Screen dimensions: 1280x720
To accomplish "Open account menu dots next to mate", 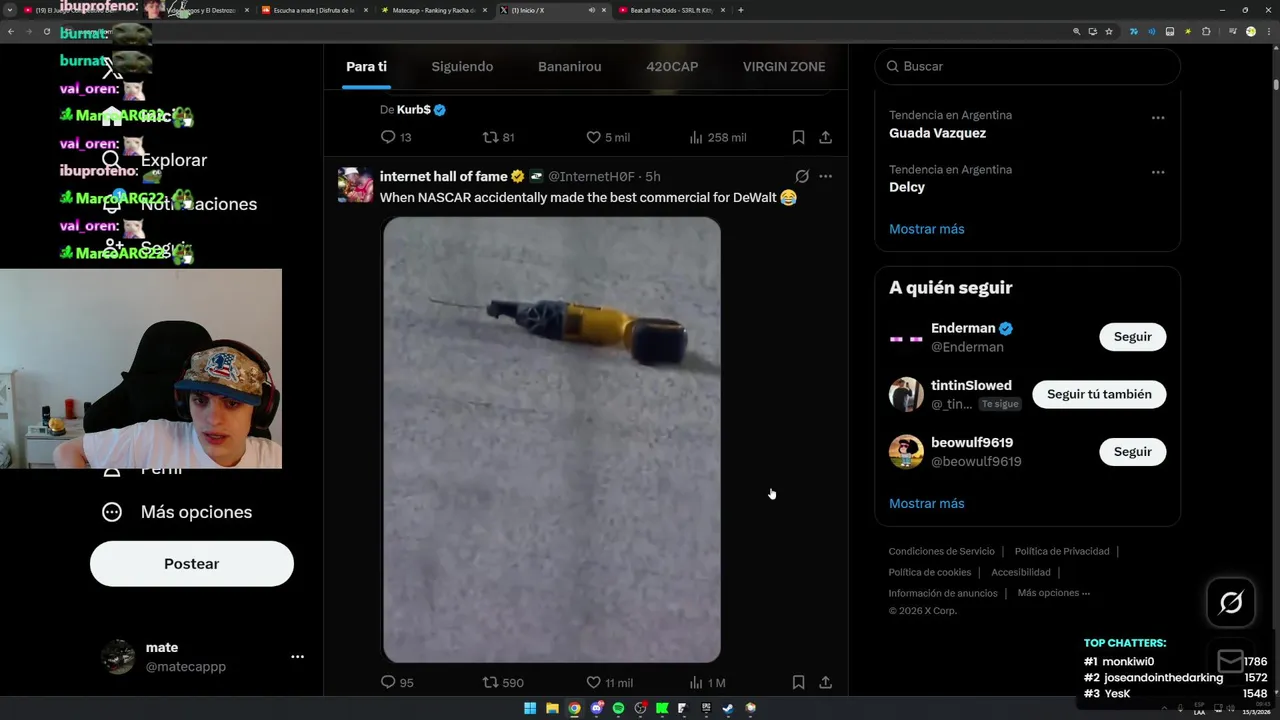I will point(297,657).
